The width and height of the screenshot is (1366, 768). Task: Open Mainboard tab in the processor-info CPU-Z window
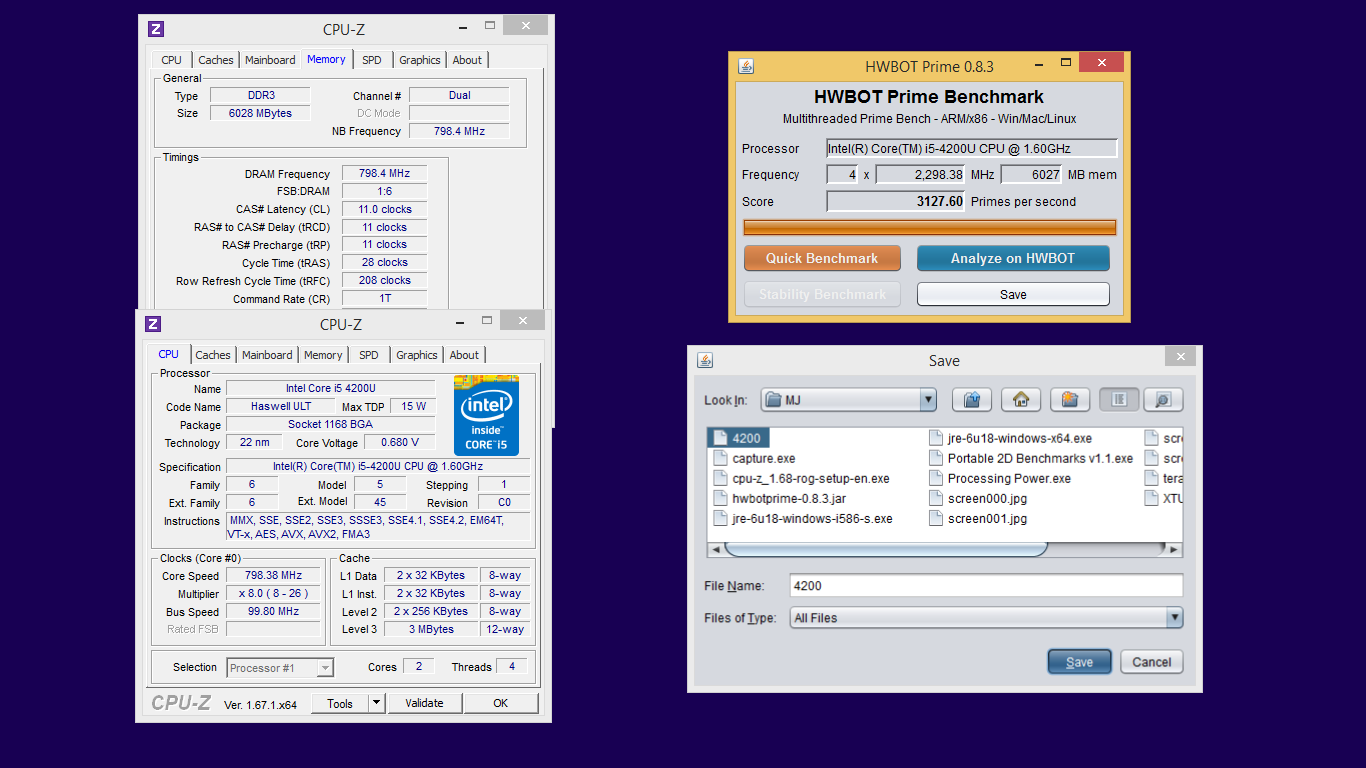pos(267,355)
